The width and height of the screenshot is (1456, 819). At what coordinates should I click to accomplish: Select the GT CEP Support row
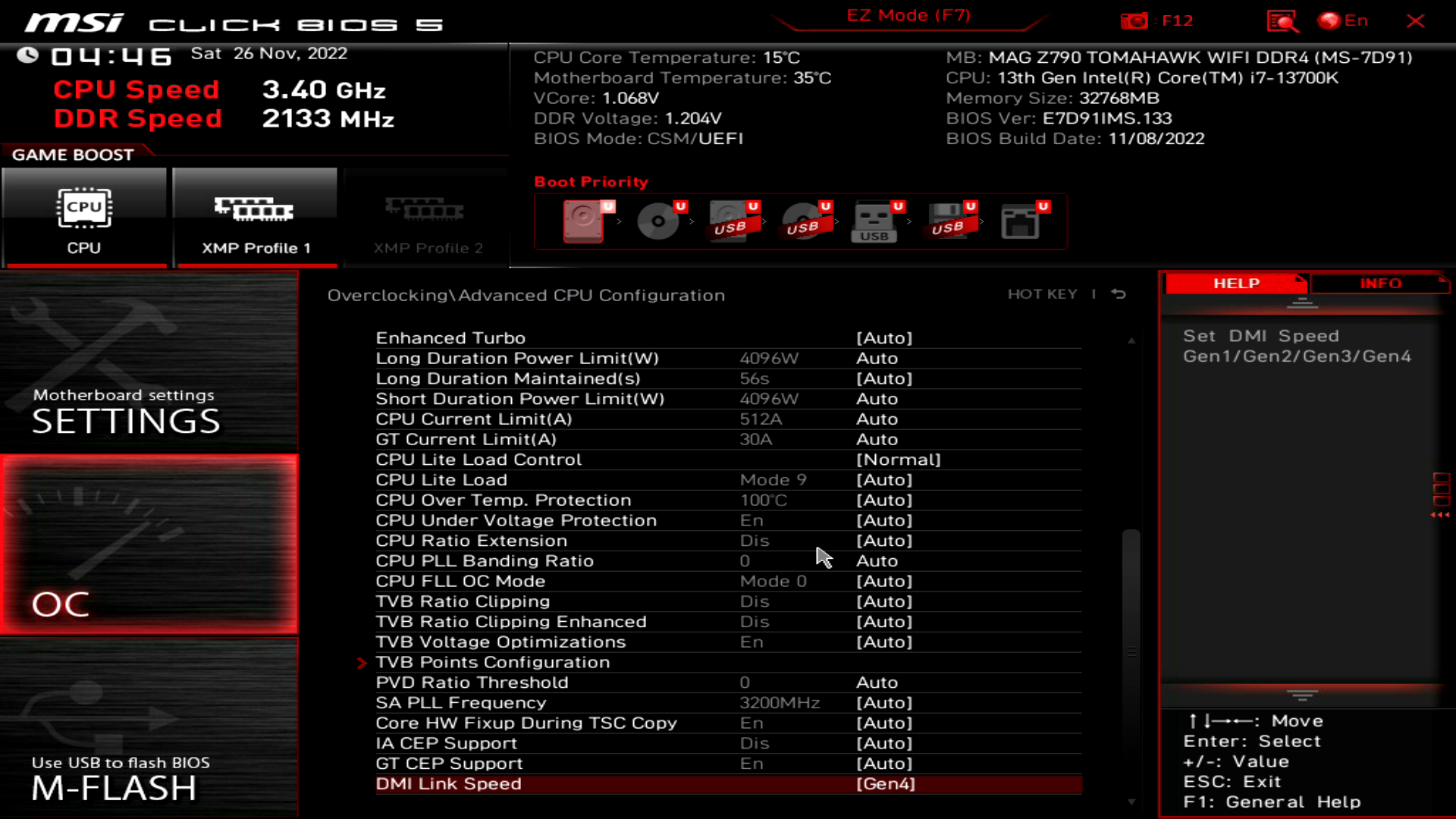click(728, 764)
